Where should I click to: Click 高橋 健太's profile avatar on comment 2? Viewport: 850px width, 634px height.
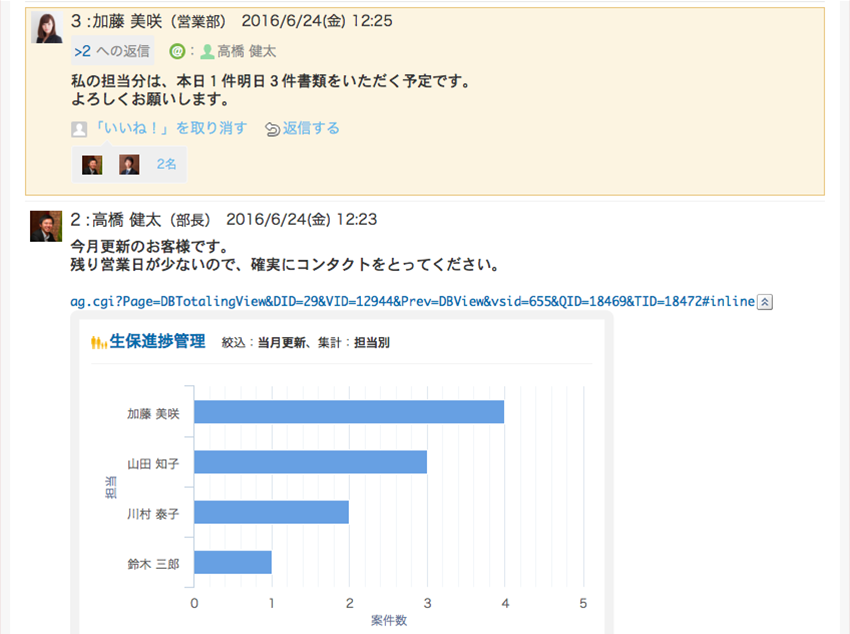point(46,226)
